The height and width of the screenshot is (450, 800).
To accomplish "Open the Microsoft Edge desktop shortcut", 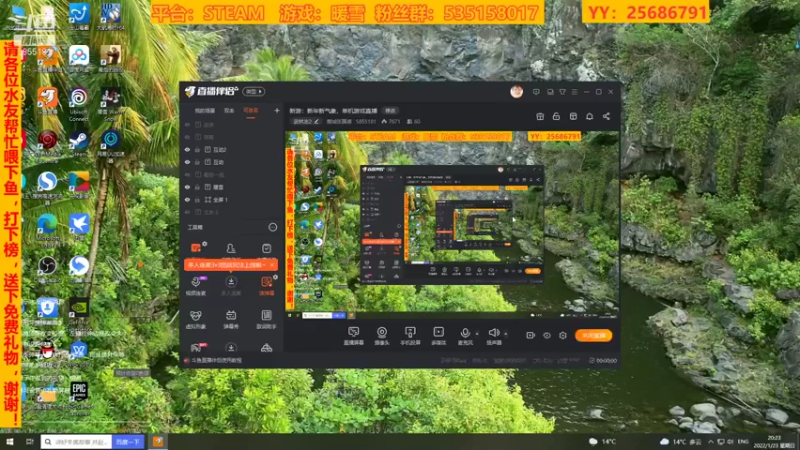I will click(47, 230).
